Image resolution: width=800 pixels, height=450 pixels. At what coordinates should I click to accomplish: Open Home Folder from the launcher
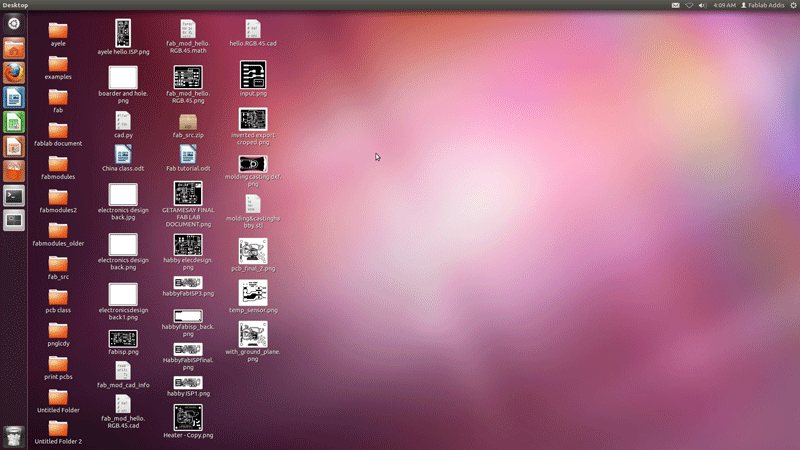(14, 48)
